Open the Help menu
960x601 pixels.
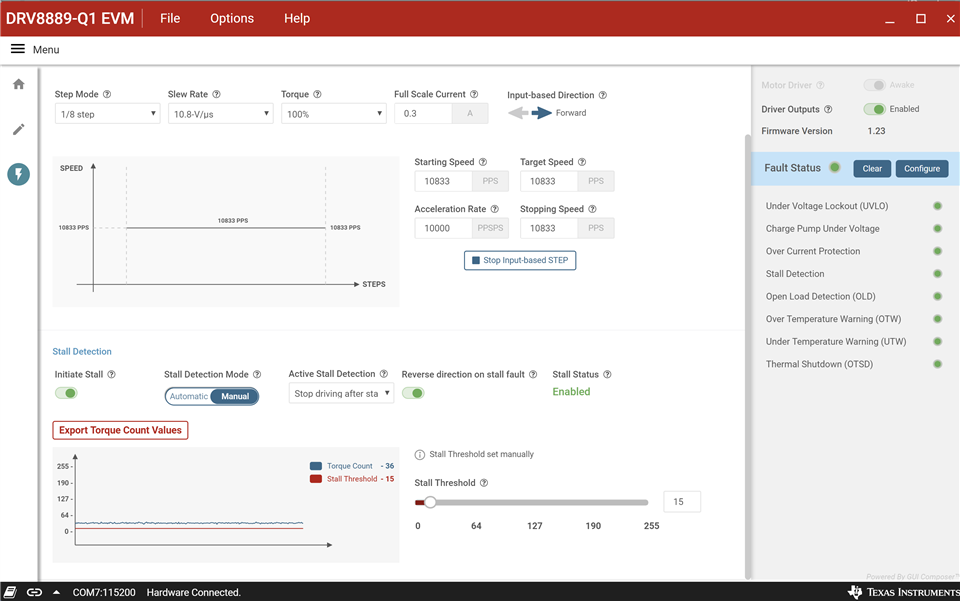point(297,18)
